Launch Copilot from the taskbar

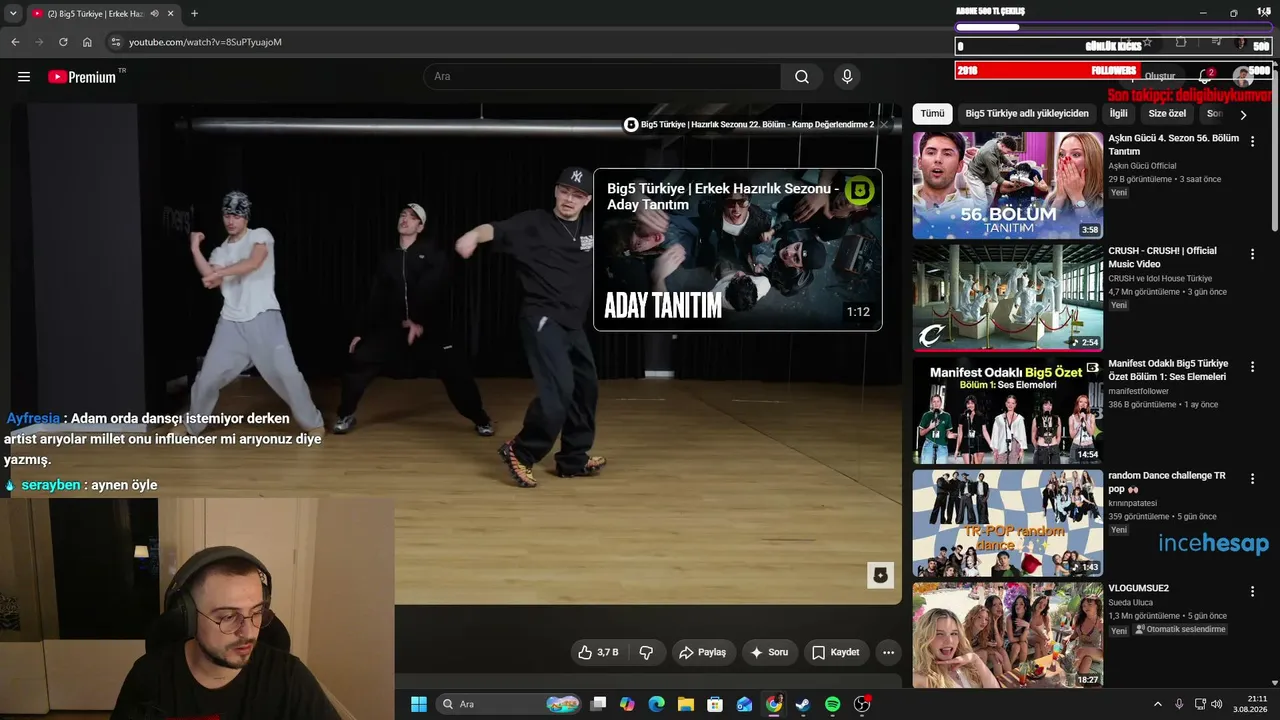pos(627,704)
